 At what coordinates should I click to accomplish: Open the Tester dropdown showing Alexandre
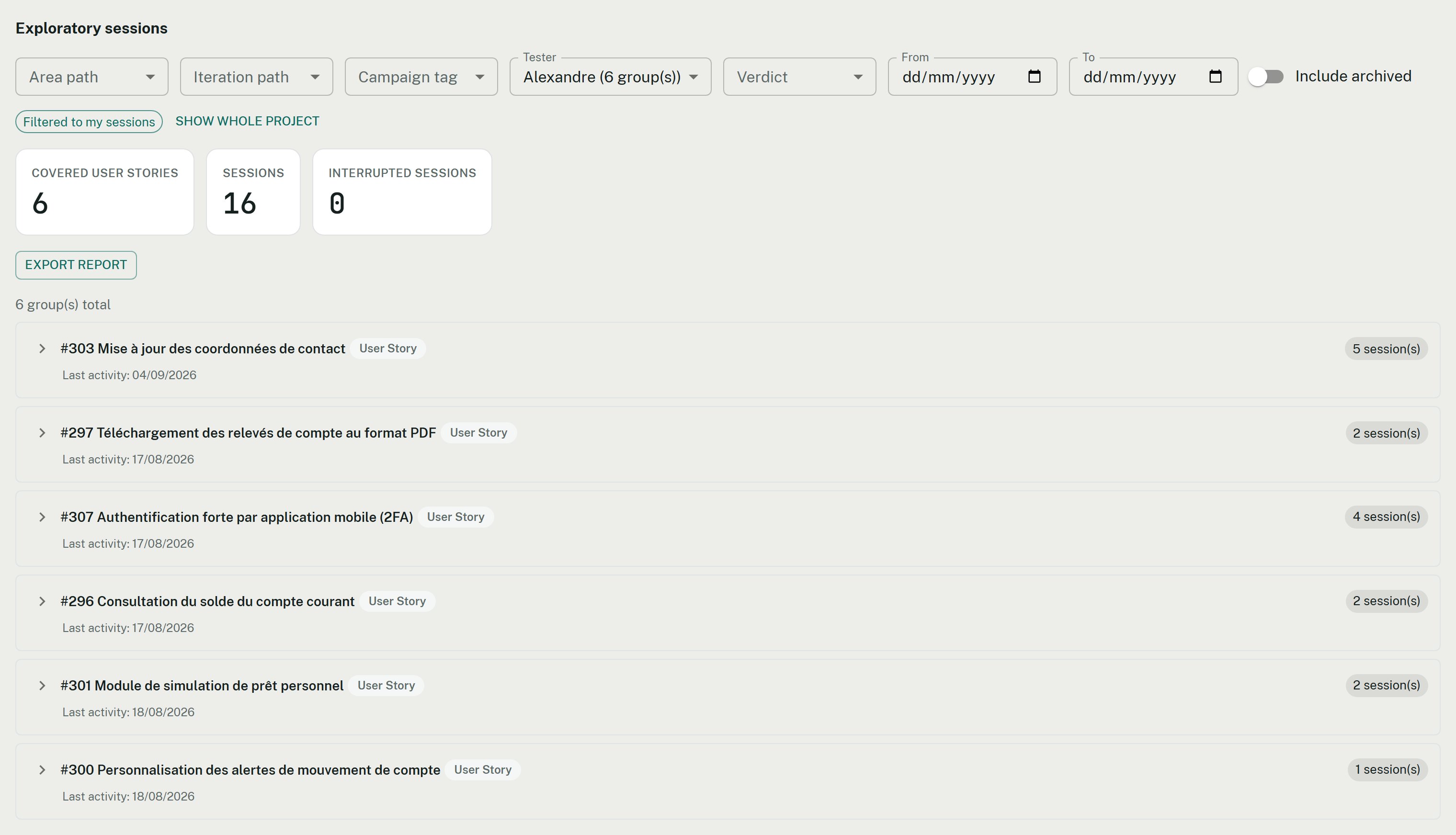coord(610,76)
